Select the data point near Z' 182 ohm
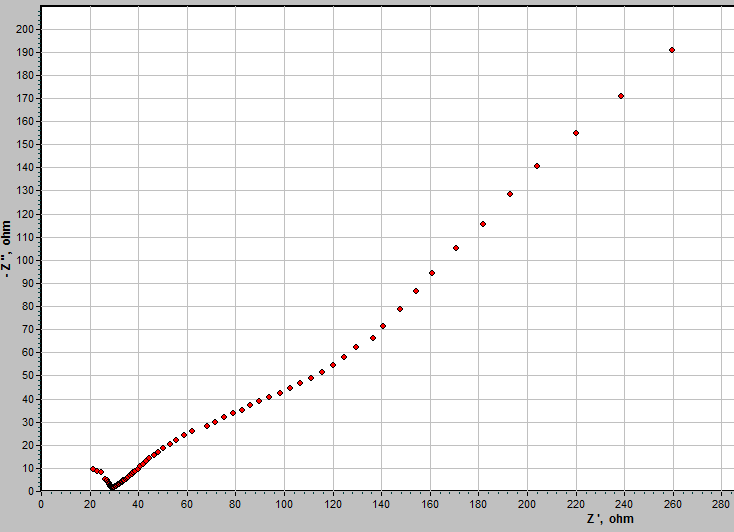The height and width of the screenshot is (532, 734). pos(483,224)
